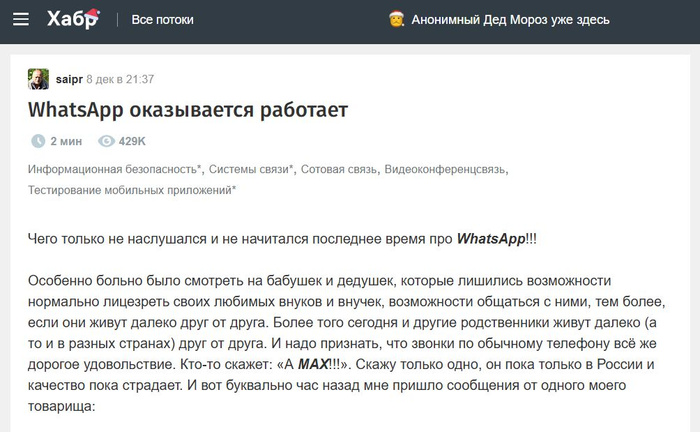Click the saipr author avatar
The height and width of the screenshot is (432, 700).
pos(38,79)
